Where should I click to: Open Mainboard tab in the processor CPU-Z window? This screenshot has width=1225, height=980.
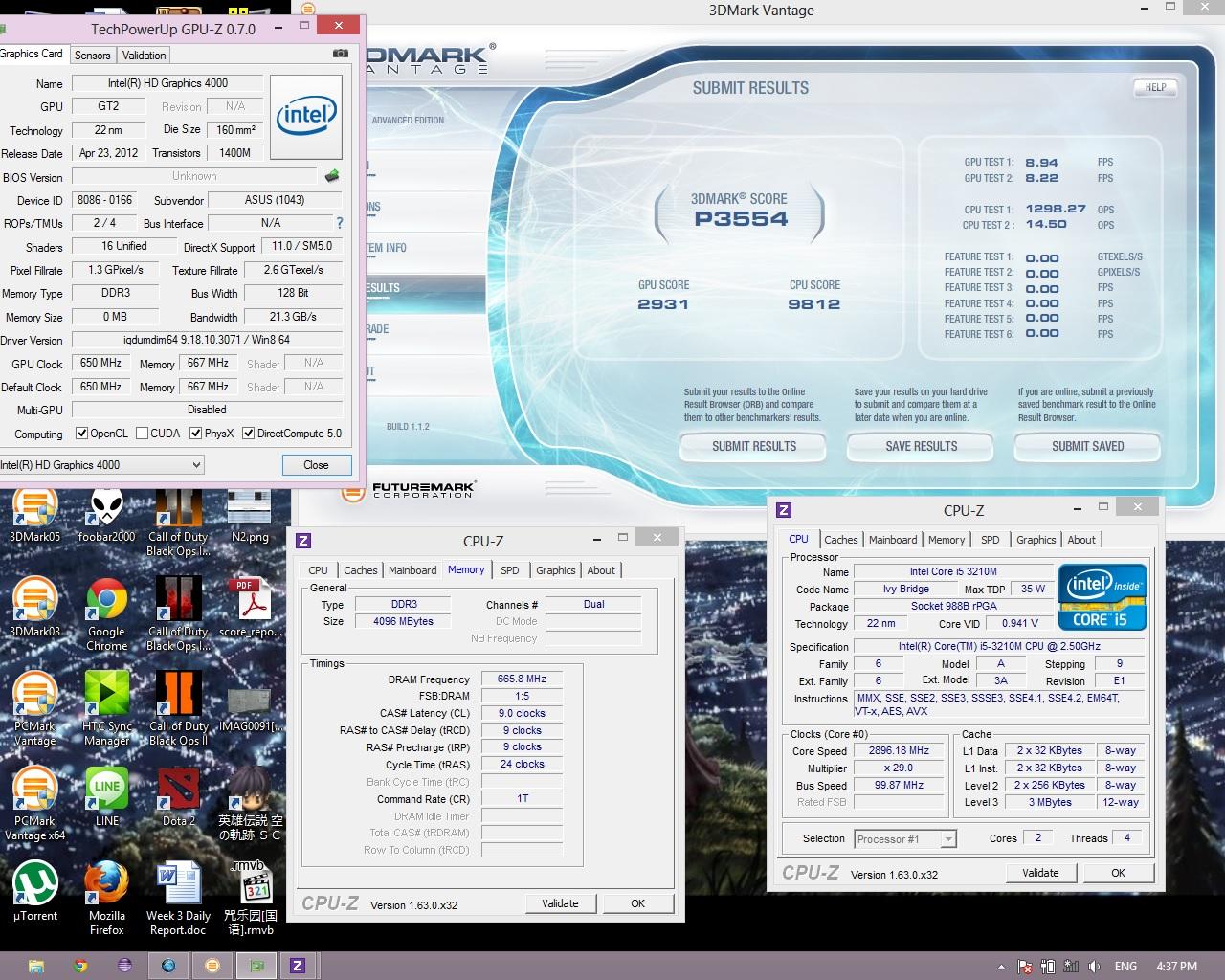click(x=893, y=540)
